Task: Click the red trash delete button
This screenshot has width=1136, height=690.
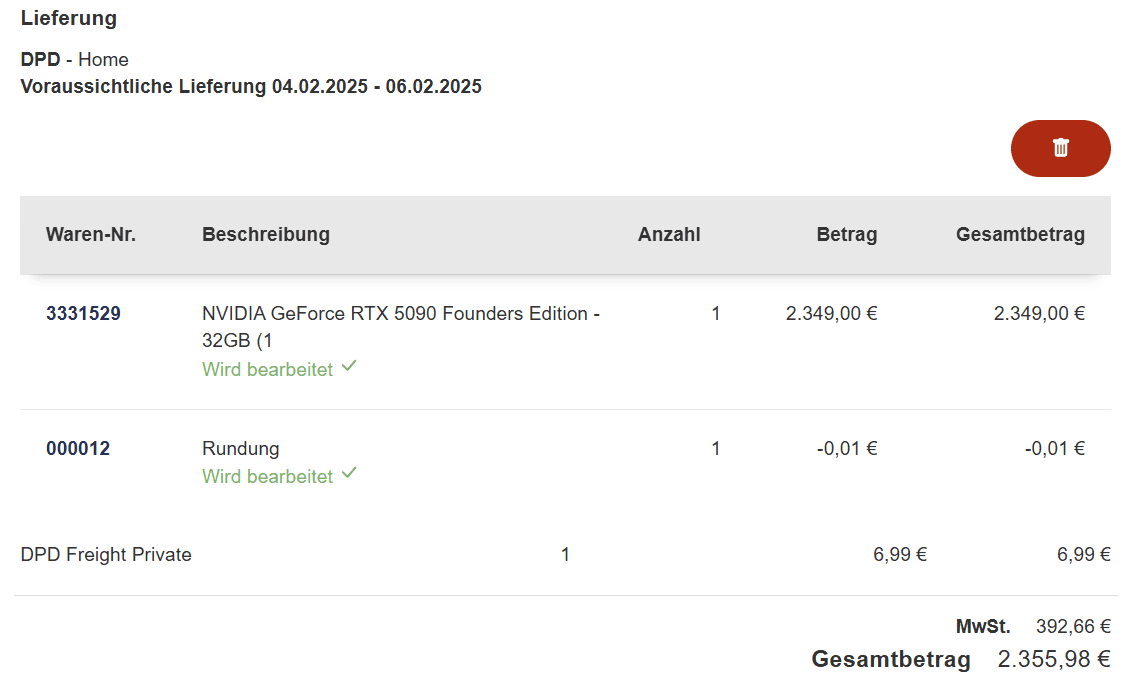Action: pos(1060,148)
